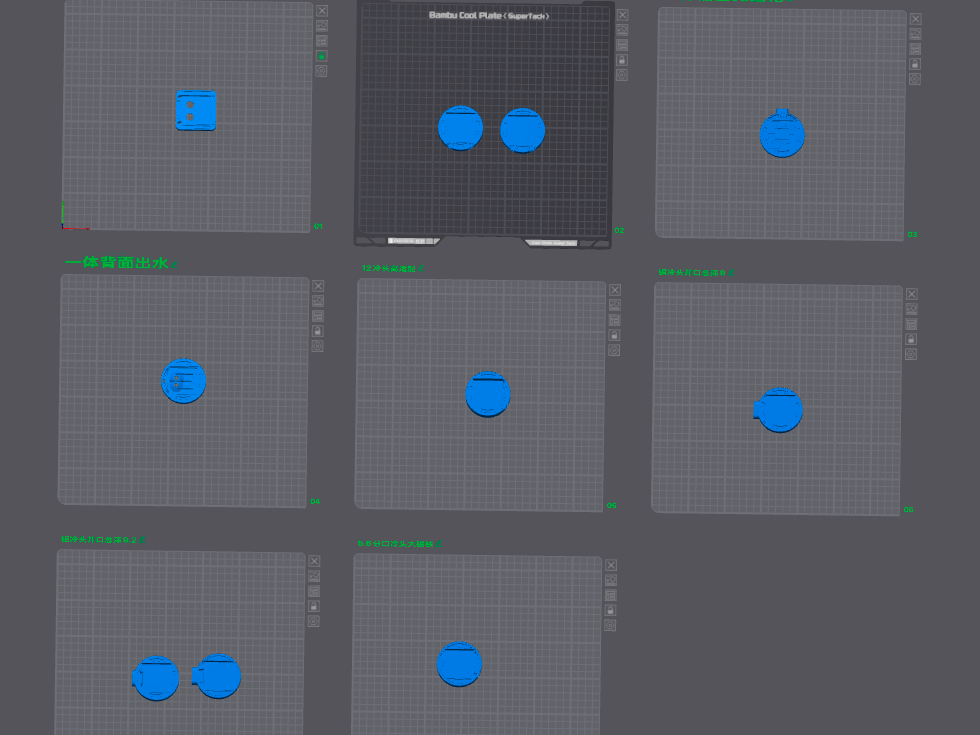Open settings for the two tabbed discs plate
This screenshot has width=980, height=735.
pos(314,621)
